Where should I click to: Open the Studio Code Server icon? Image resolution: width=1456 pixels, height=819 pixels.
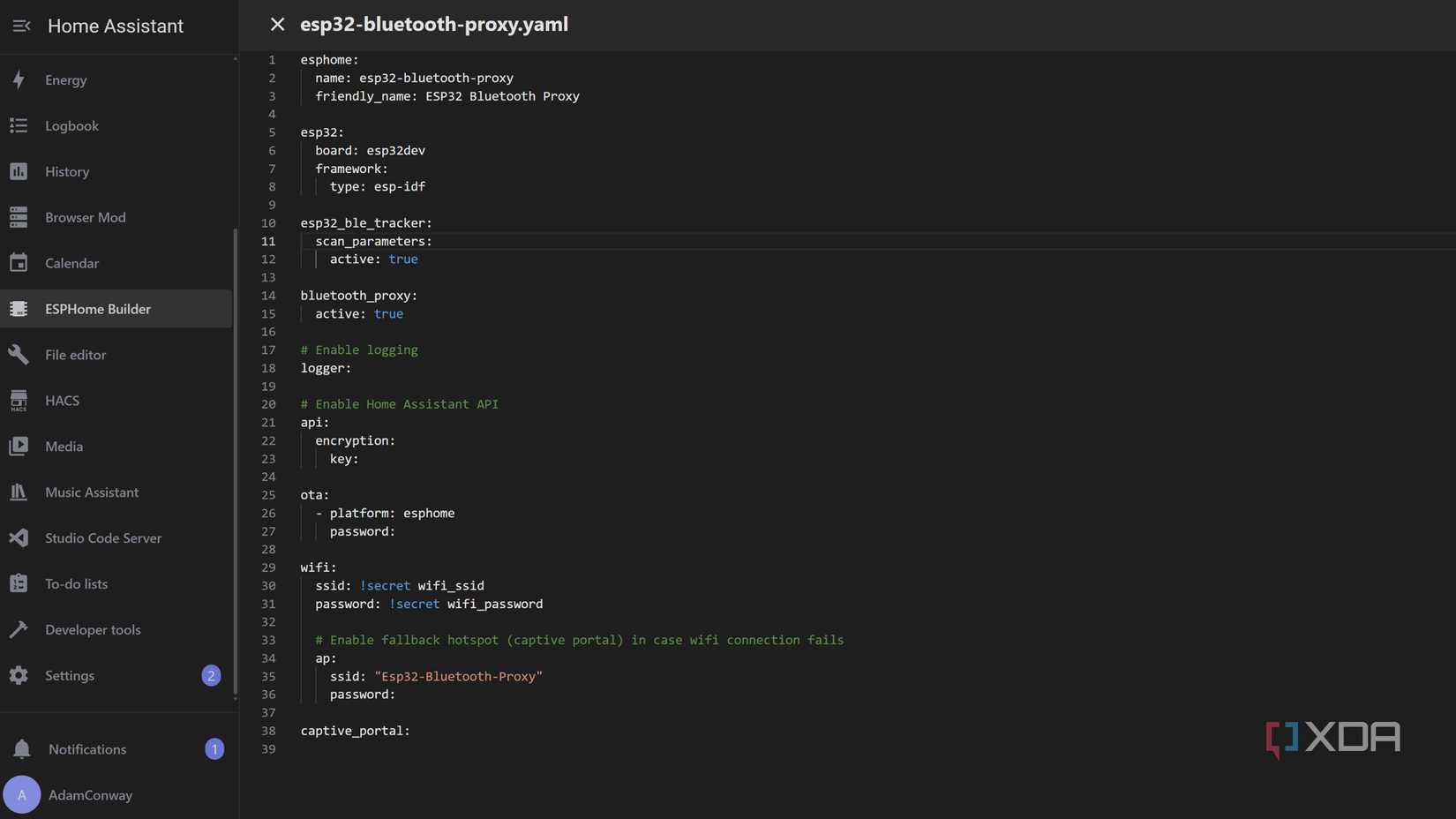pyautogui.click(x=19, y=537)
